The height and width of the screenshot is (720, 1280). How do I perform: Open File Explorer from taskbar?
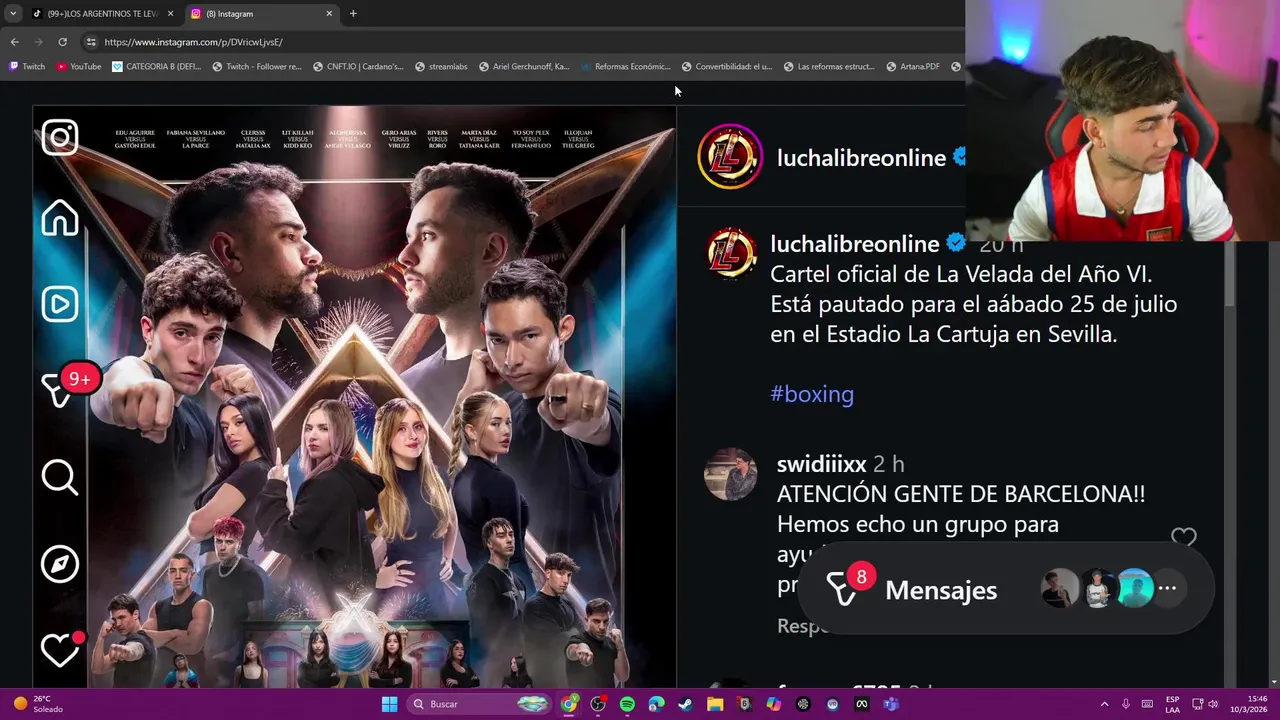(715, 704)
